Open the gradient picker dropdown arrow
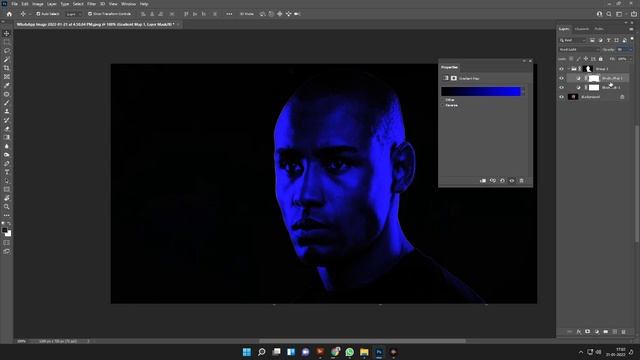The image size is (640, 360). pyautogui.click(x=524, y=91)
